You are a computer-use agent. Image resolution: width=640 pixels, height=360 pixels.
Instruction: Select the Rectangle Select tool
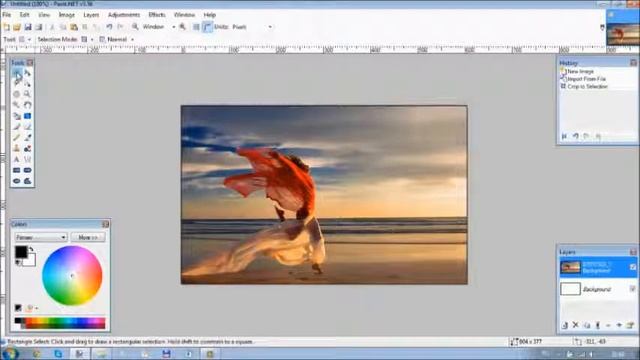17,73
